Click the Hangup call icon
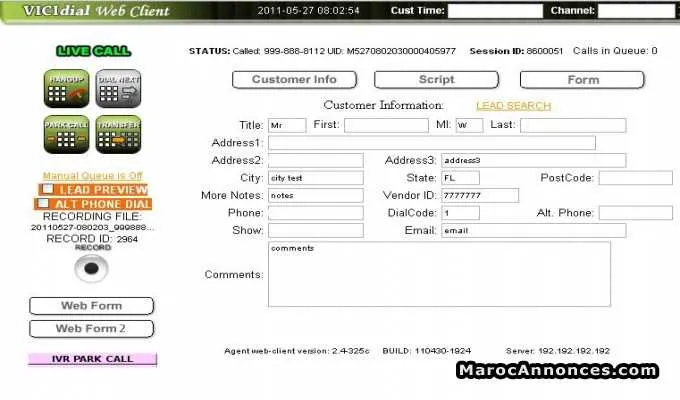Viewport: 680px width, 400px height. tap(66, 89)
